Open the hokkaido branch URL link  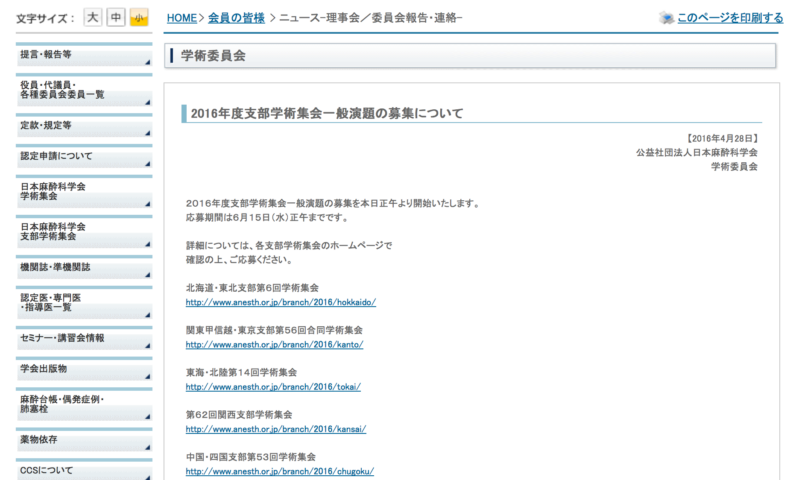pyautogui.click(x=281, y=302)
